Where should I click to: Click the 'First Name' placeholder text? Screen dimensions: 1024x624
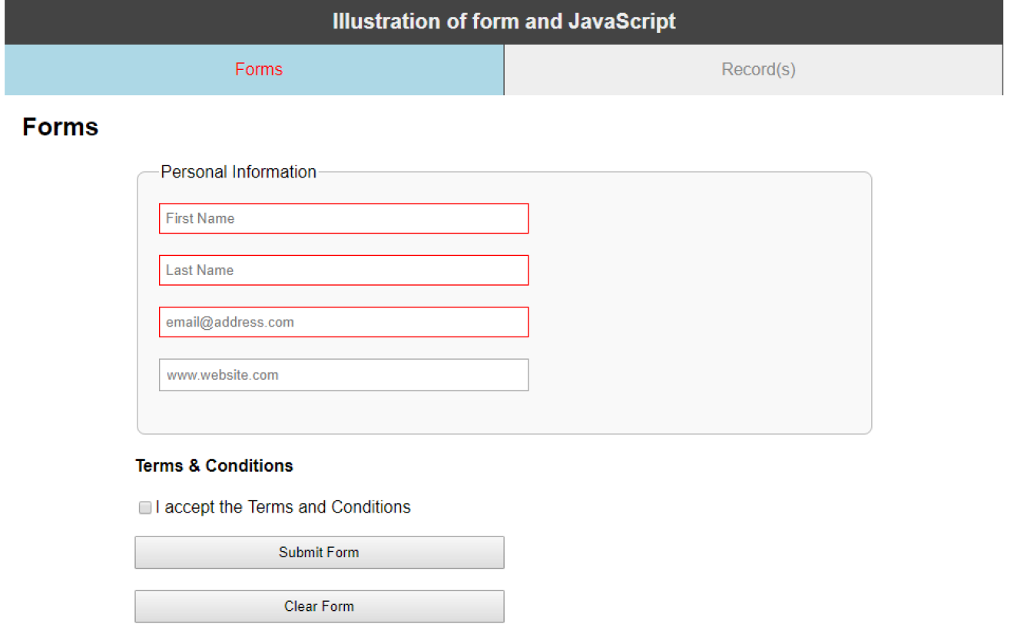[200, 219]
